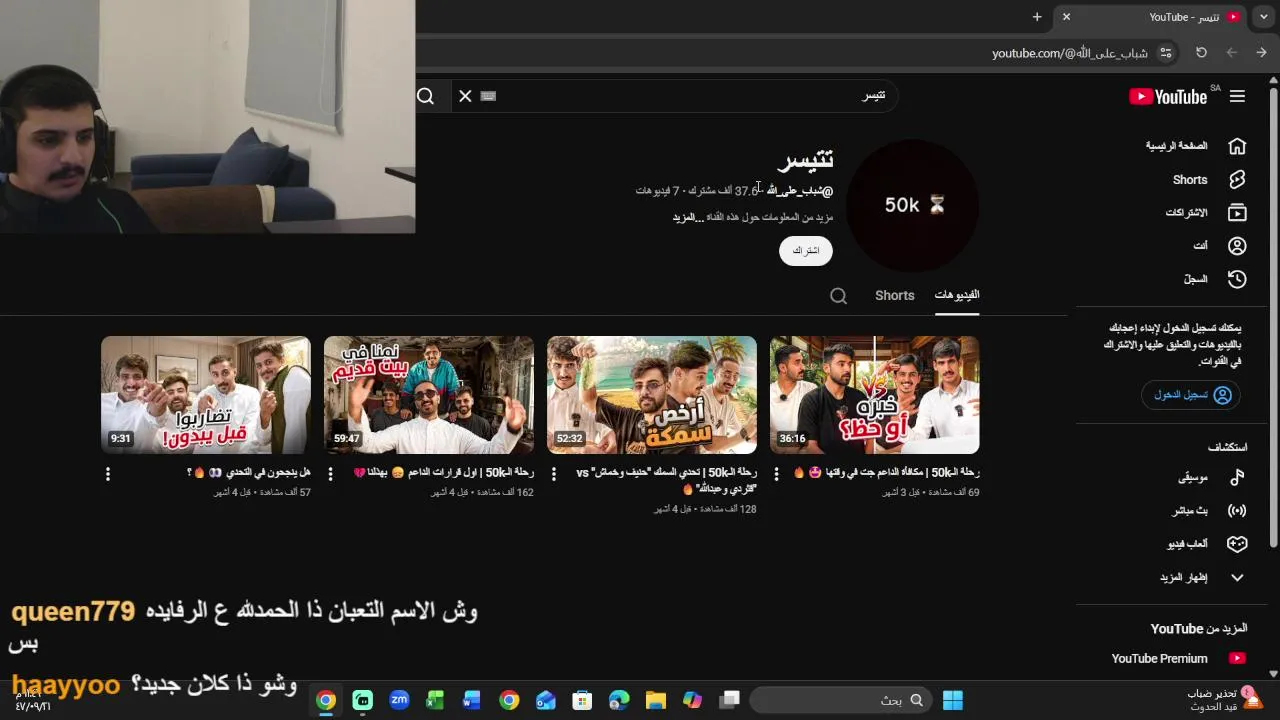Switch to the channel Shorts tab
The image size is (1280, 720).
(x=895, y=296)
